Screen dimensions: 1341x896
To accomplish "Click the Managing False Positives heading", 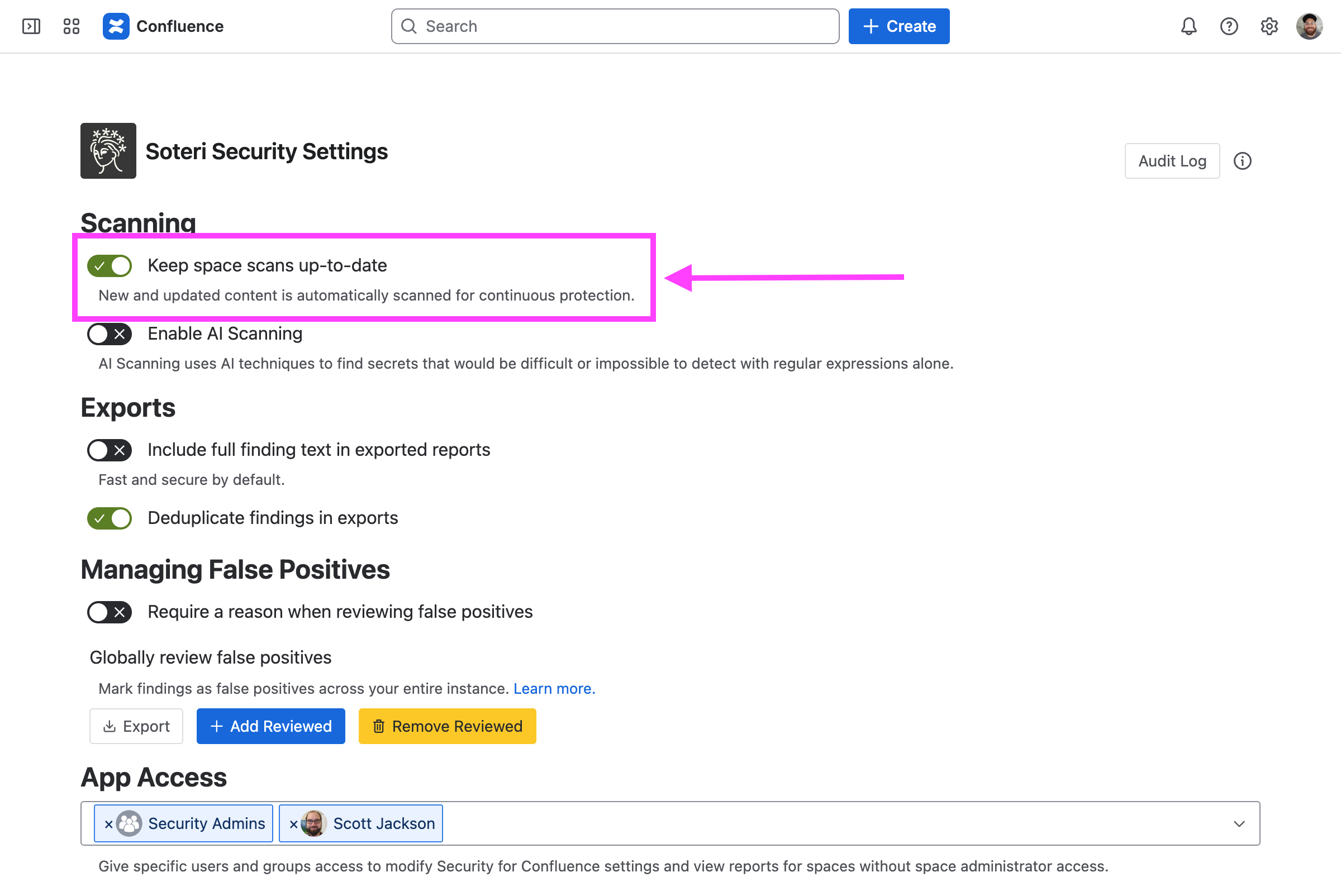I will click(x=235, y=570).
